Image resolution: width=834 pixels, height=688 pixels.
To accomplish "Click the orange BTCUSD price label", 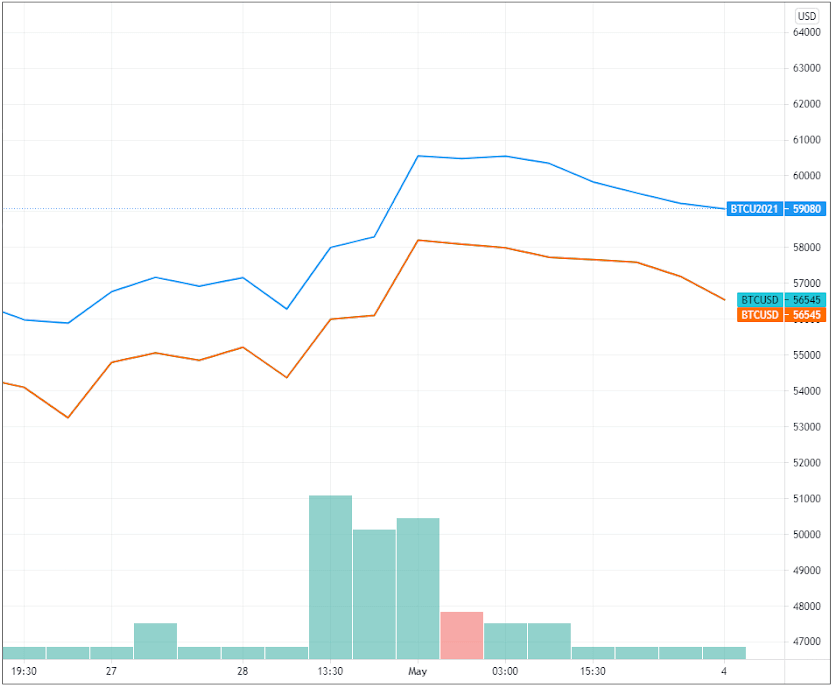I will 760,315.
